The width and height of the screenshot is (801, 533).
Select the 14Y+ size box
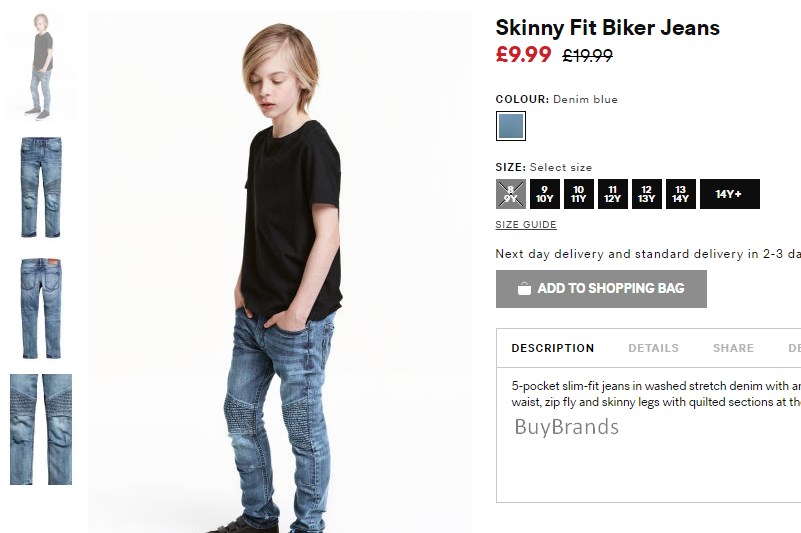click(x=729, y=194)
